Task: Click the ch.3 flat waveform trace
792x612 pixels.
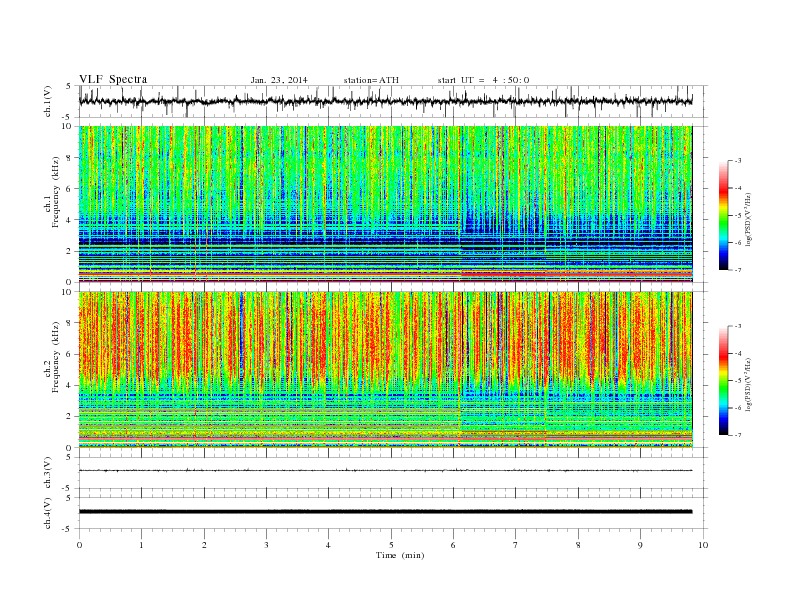Action: [x=385, y=471]
